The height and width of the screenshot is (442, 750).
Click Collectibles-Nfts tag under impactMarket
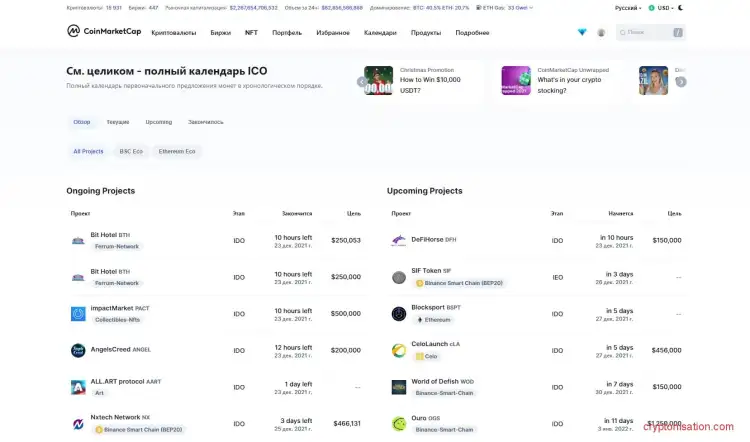point(117,320)
